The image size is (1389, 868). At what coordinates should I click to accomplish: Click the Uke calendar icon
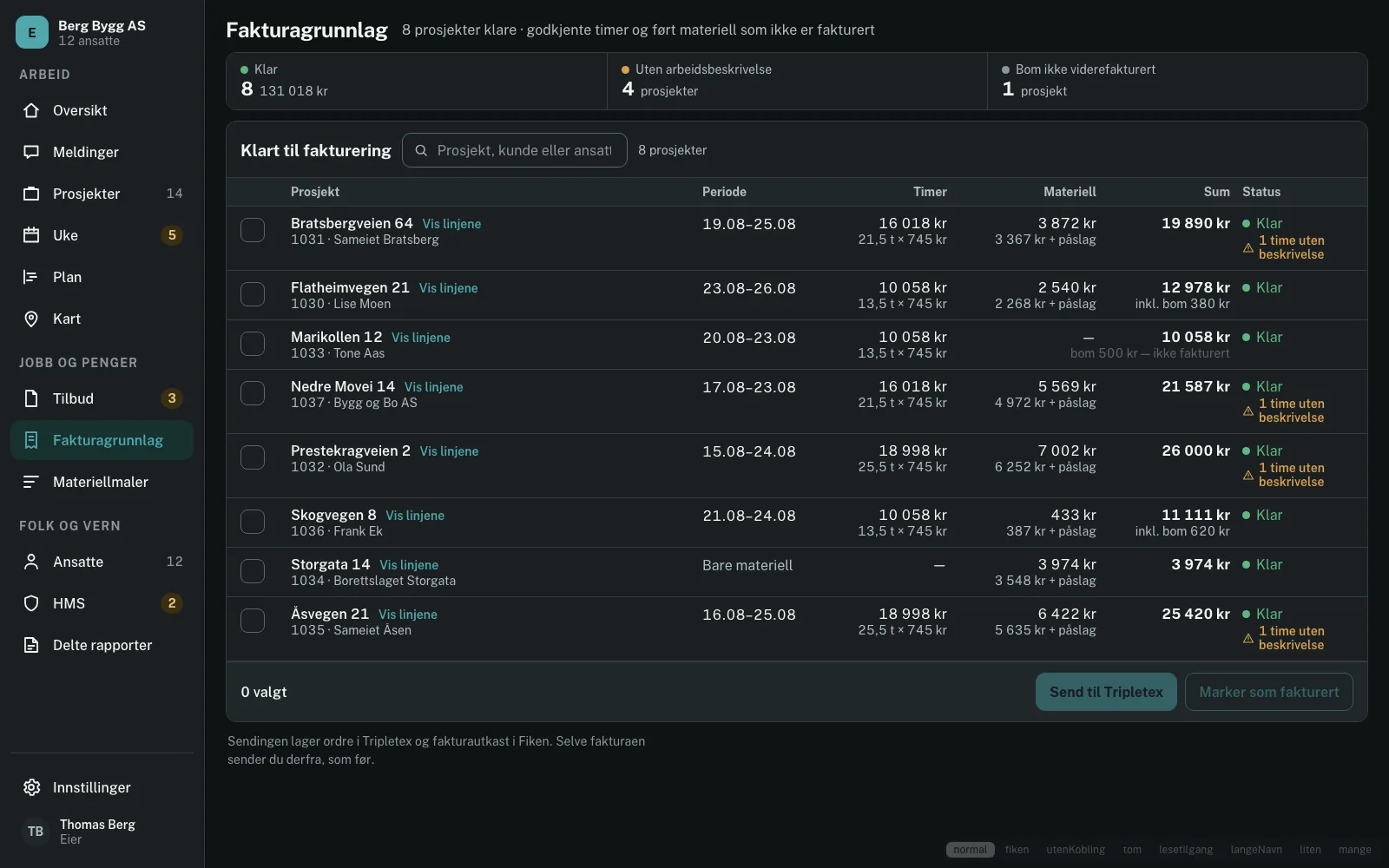click(x=31, y=235)
